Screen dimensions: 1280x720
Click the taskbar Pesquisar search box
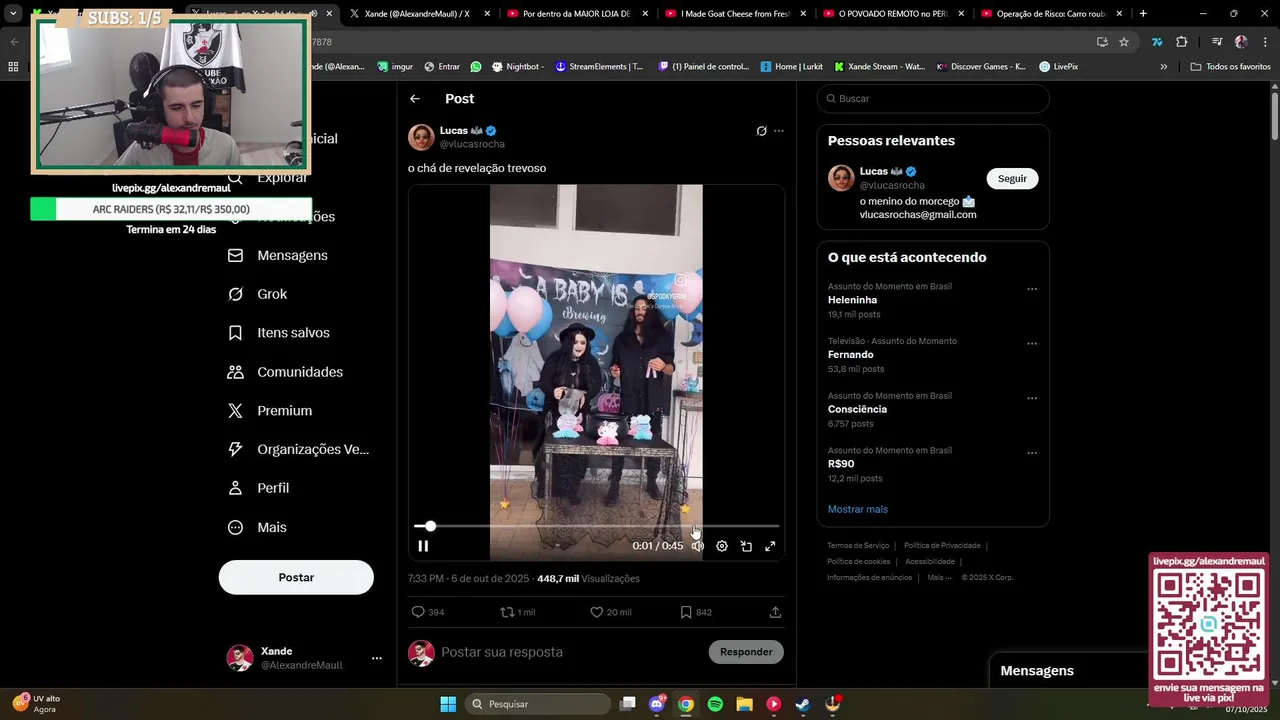click(x=539, y=704)
